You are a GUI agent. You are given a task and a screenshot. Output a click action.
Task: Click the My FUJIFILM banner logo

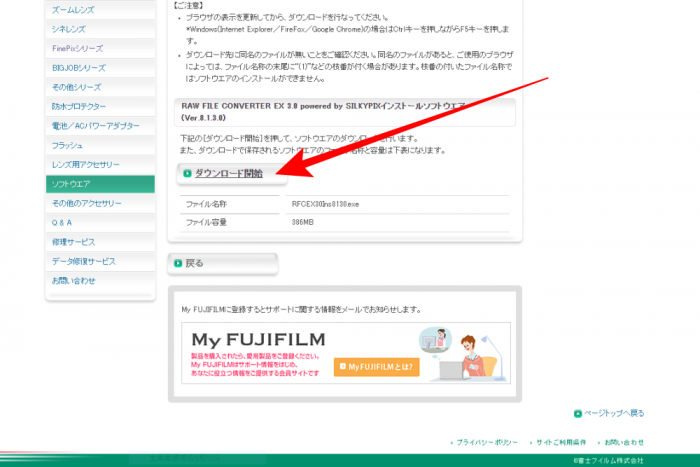click(x=258, y=340)
